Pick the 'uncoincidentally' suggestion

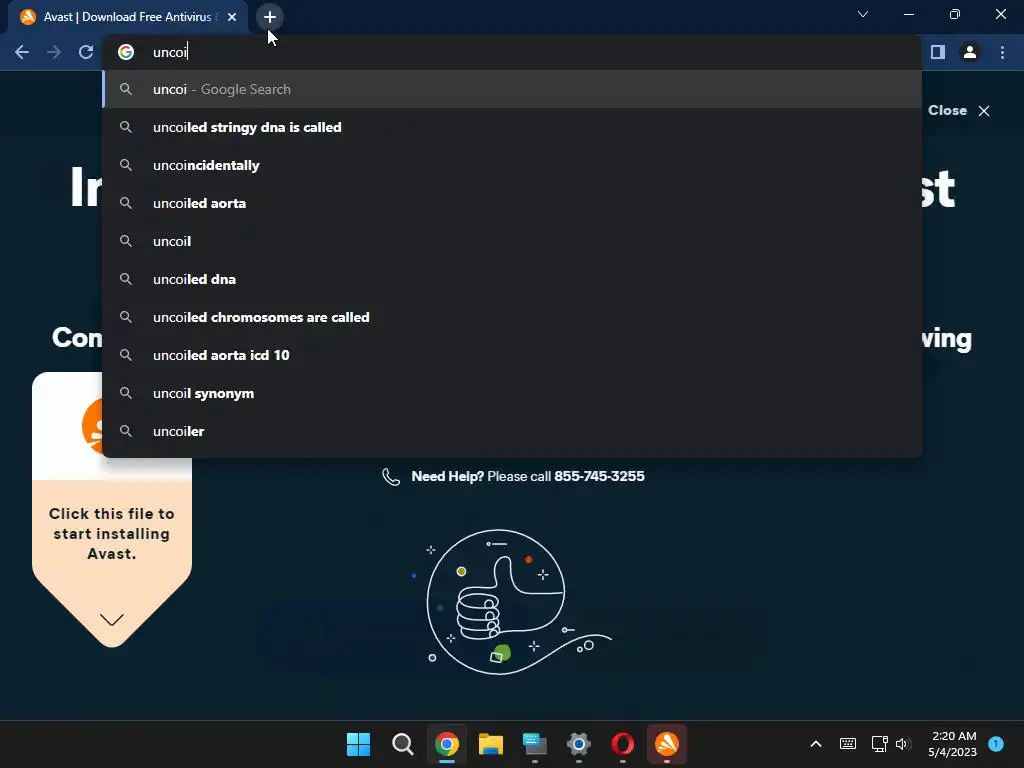(x=513, y=165)
